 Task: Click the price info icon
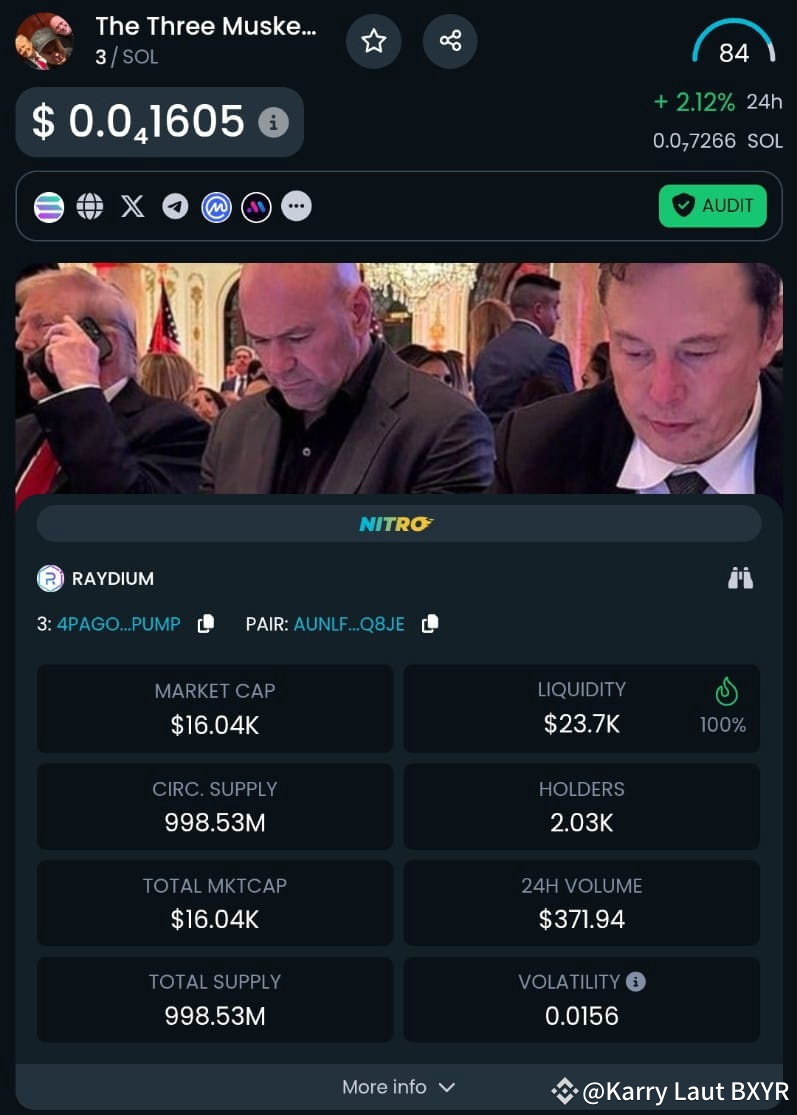(x=274, y=122)
